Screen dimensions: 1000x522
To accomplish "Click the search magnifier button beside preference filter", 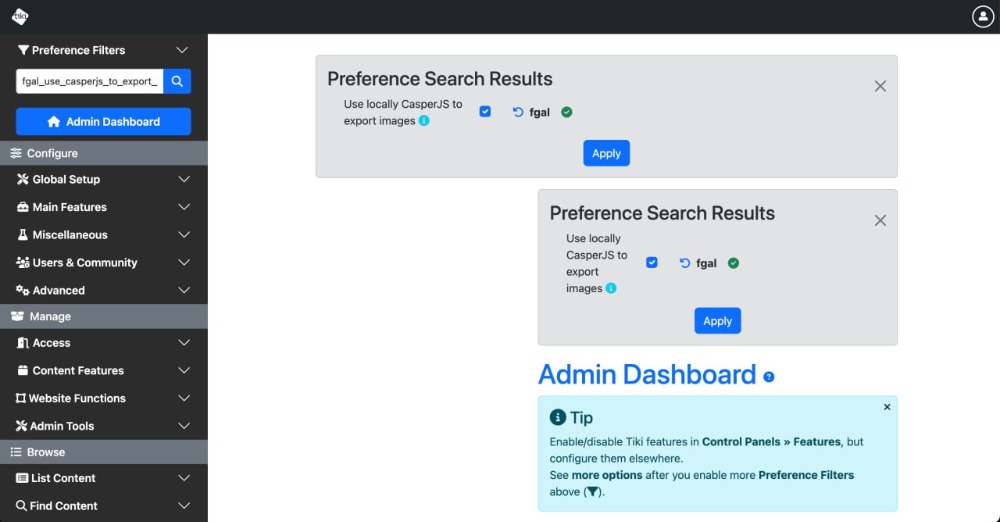I will (177, 81).
